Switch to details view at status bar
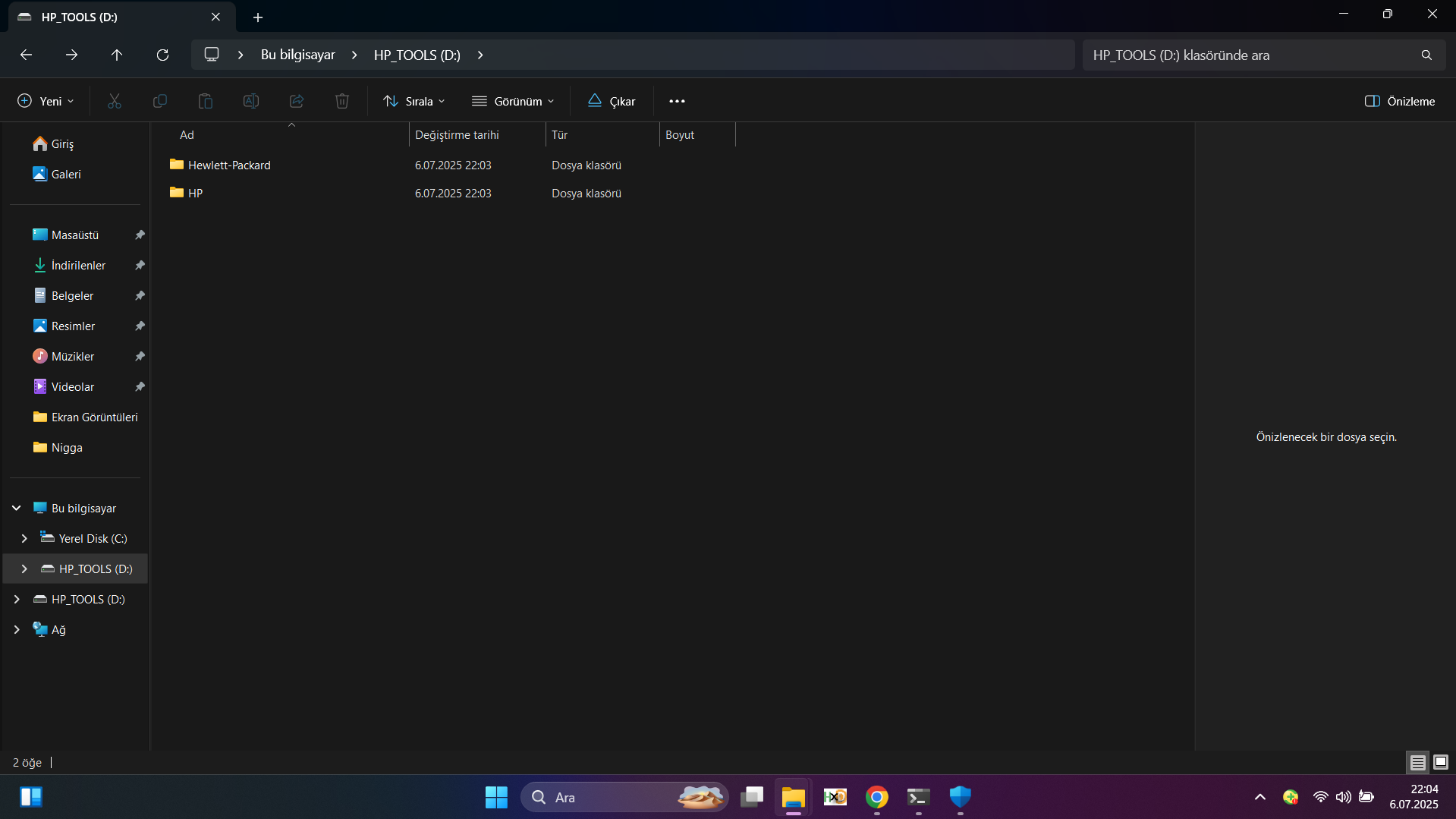 tap(1417, 762)
